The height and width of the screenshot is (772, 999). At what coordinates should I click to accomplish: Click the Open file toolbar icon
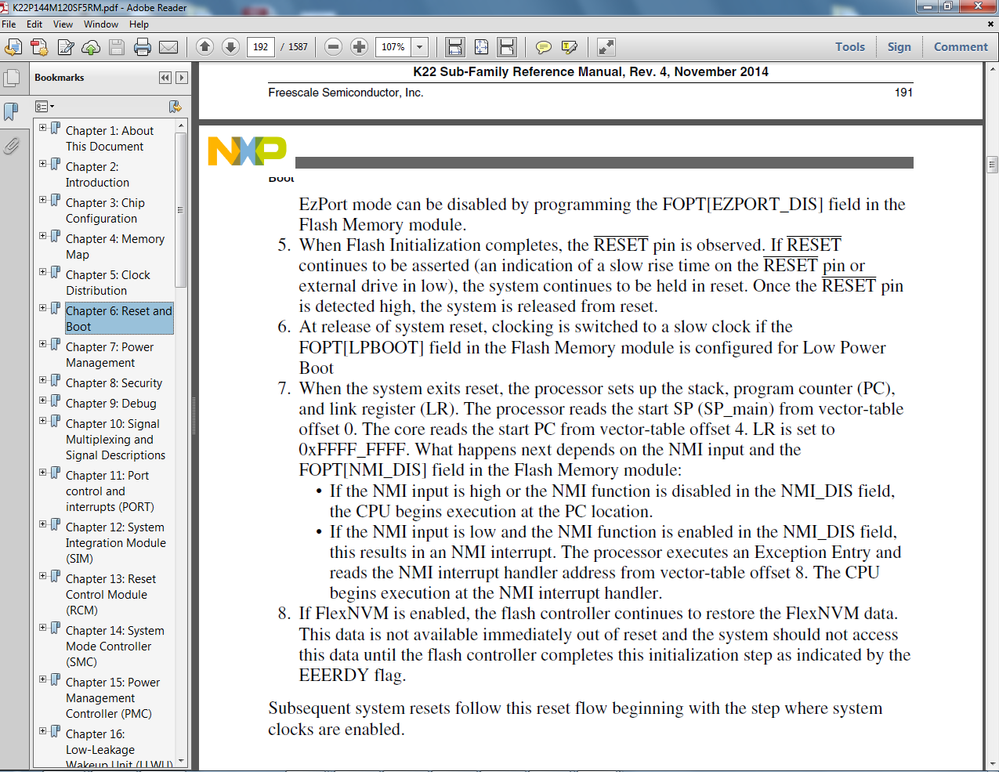click(13, 47)
